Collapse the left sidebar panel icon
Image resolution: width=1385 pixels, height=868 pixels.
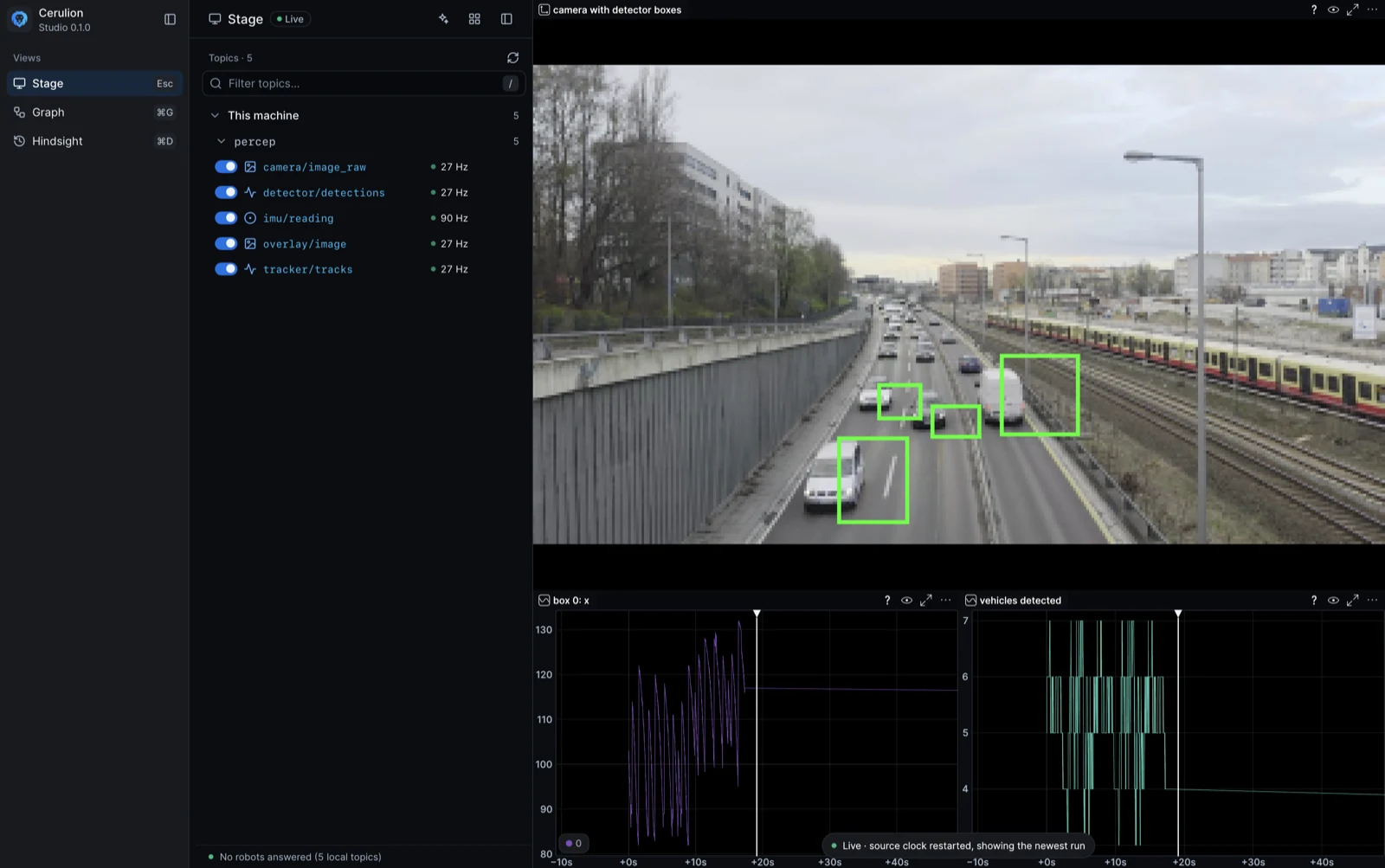[x=170, y=19]
